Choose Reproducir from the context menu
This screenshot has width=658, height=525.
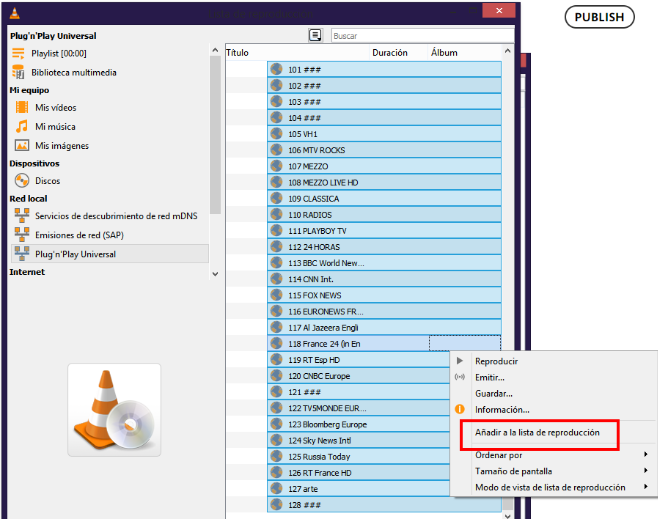pos(496,361)
